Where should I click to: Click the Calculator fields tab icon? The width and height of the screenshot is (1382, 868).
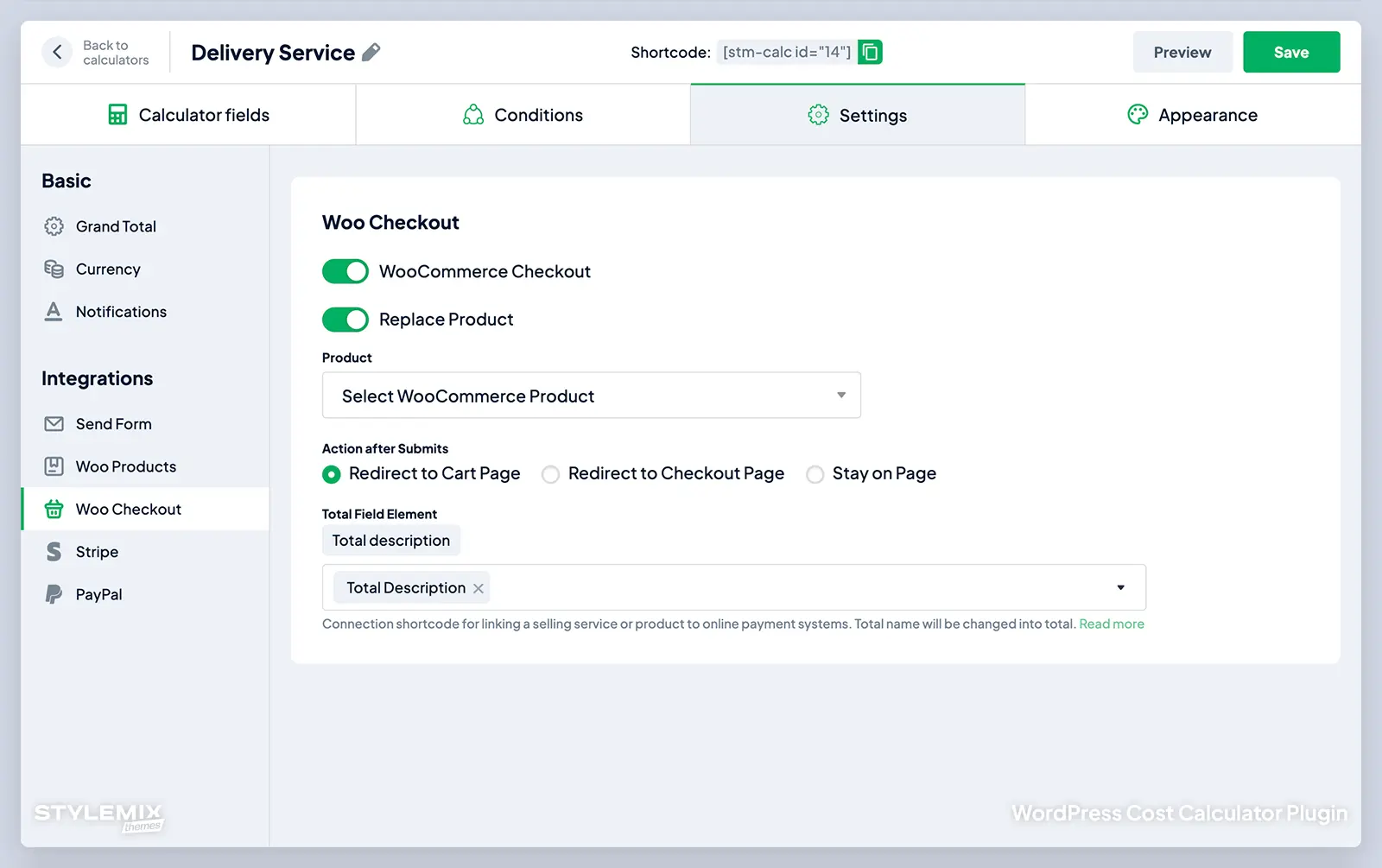pyautogui.click(x=117, y=114)
